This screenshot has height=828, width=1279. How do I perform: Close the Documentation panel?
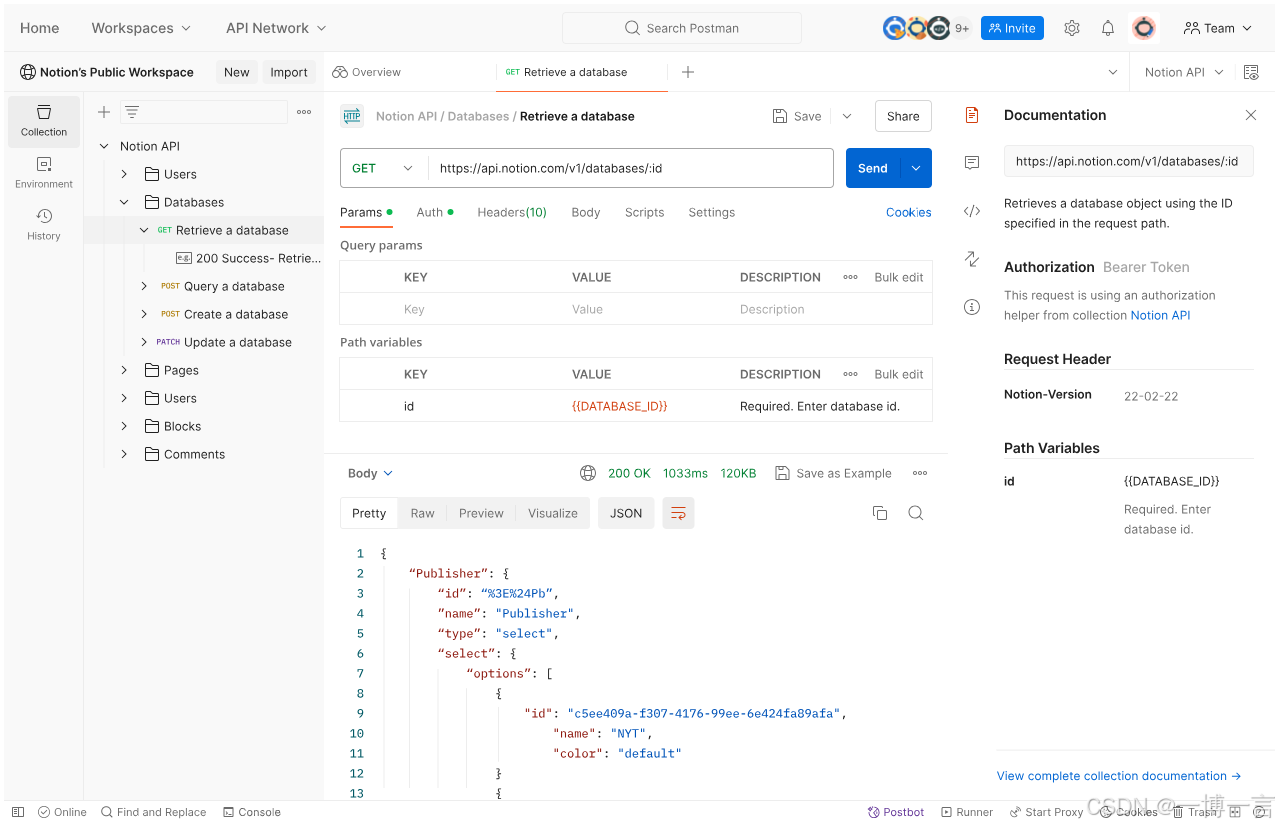pos(1250,115)
